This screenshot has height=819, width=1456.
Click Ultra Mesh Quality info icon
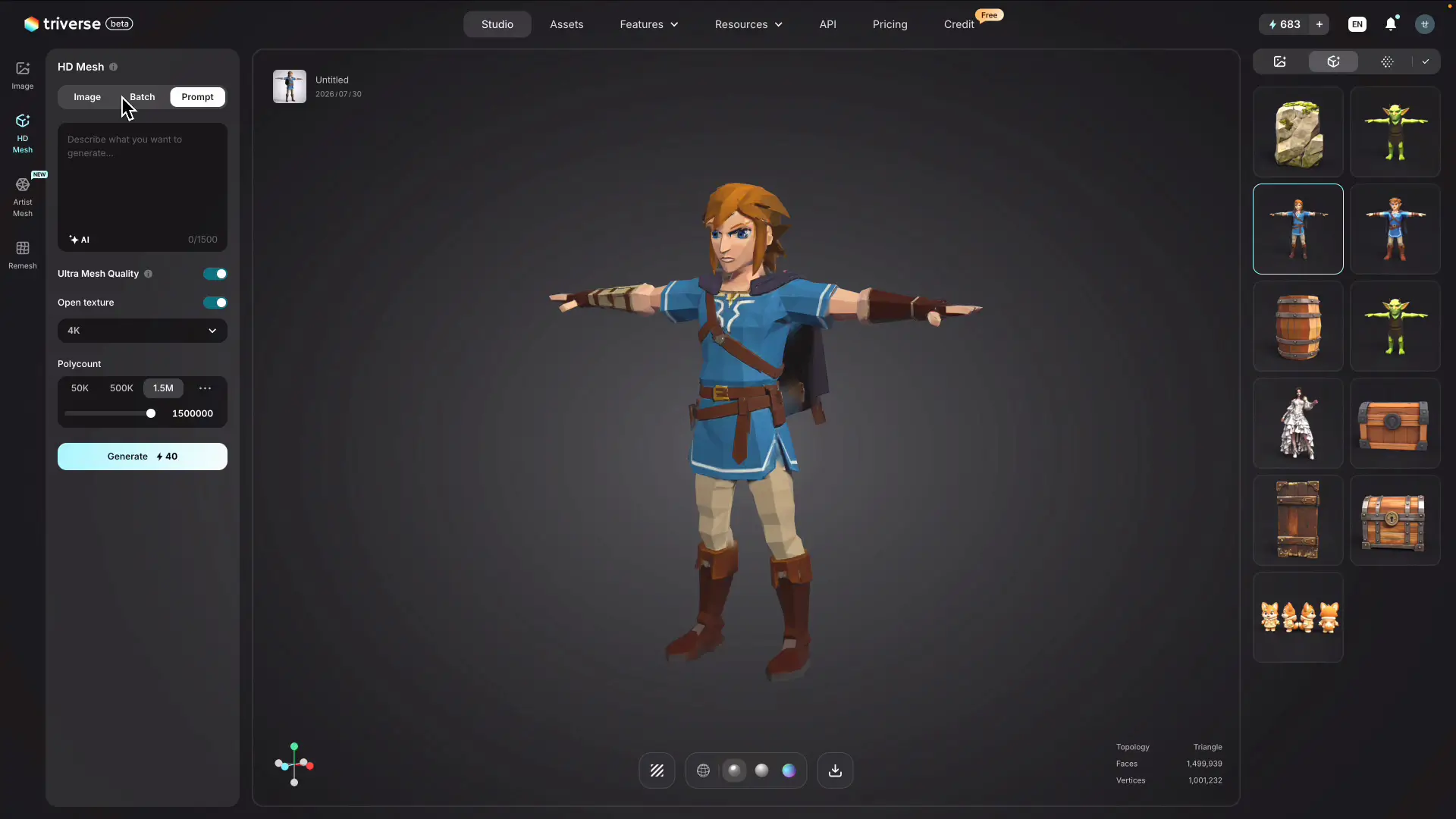(149, 274)
